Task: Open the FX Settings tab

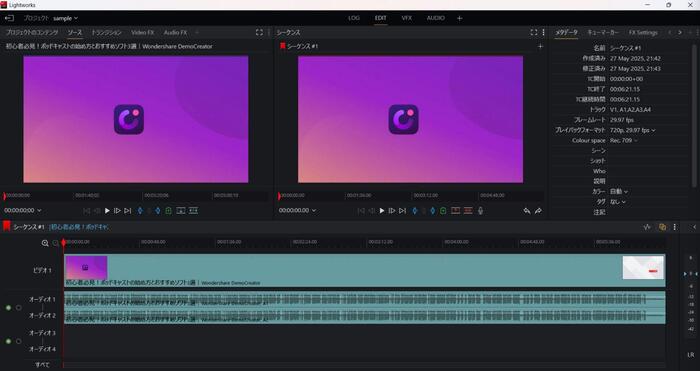Action: (643, 33)
